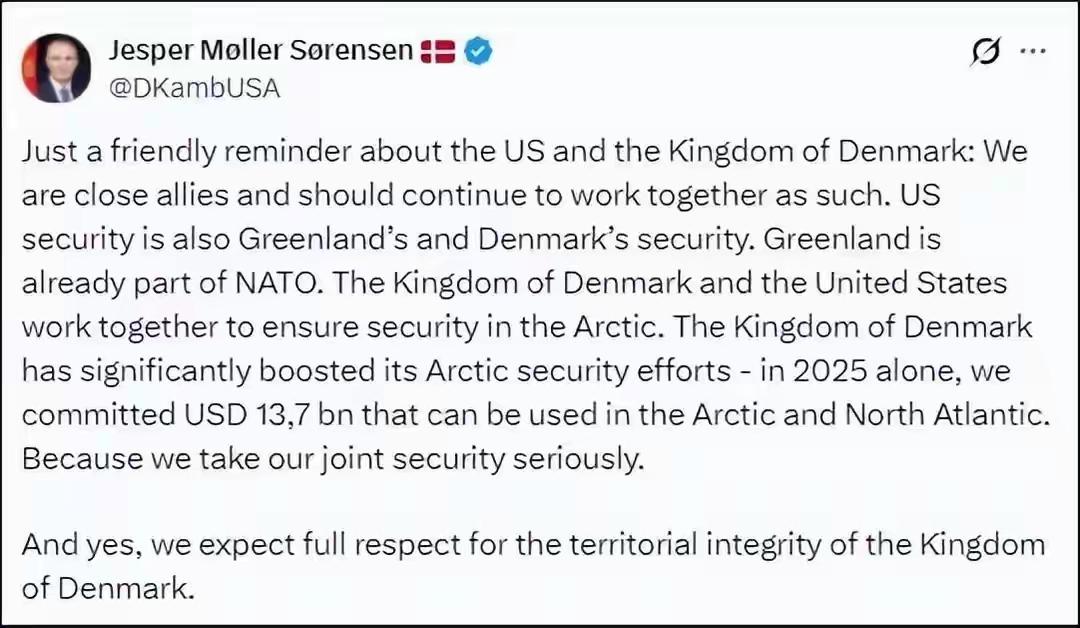Screen dimensions: 1080x628
Task: Click the word NATO in the post
Action: point(278,283)
